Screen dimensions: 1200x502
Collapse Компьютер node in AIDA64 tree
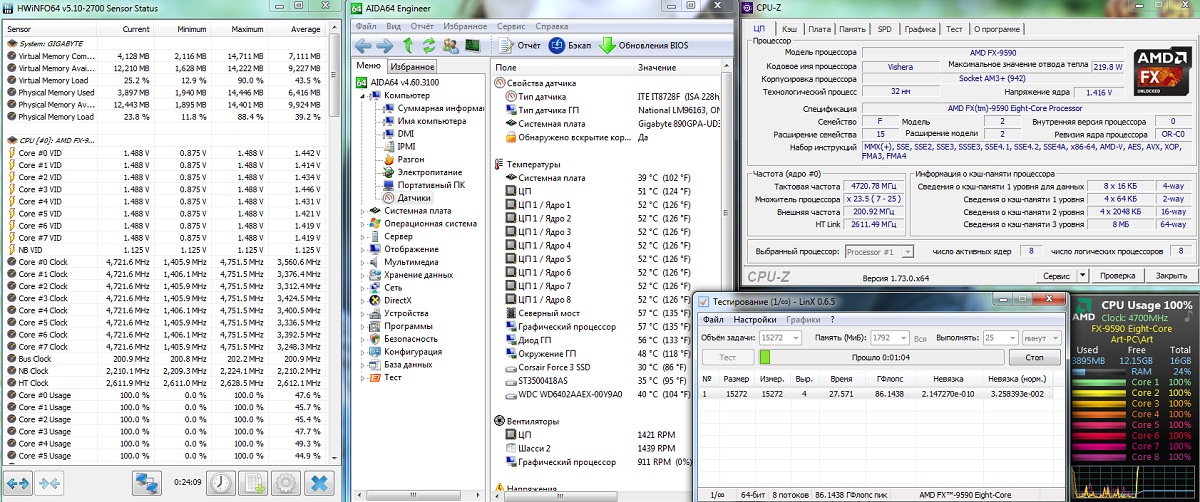(x=362, y=95)
